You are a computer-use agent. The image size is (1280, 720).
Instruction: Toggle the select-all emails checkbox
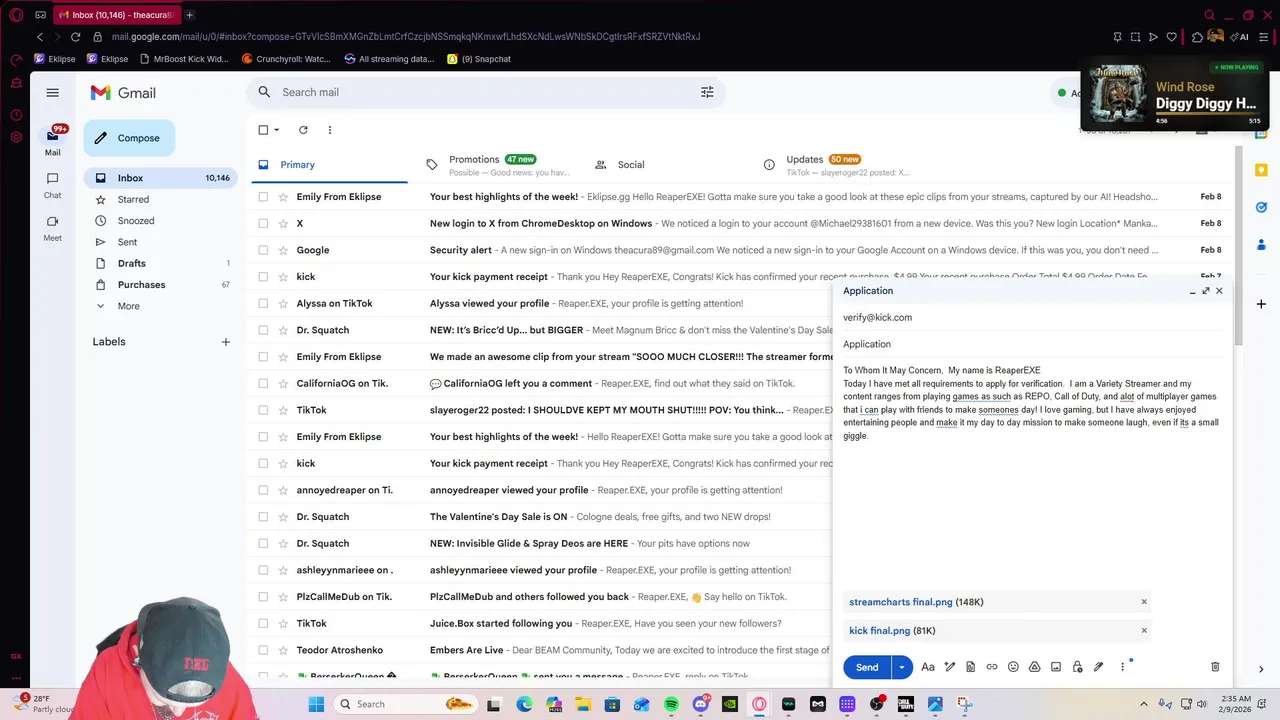click(263, 130)
